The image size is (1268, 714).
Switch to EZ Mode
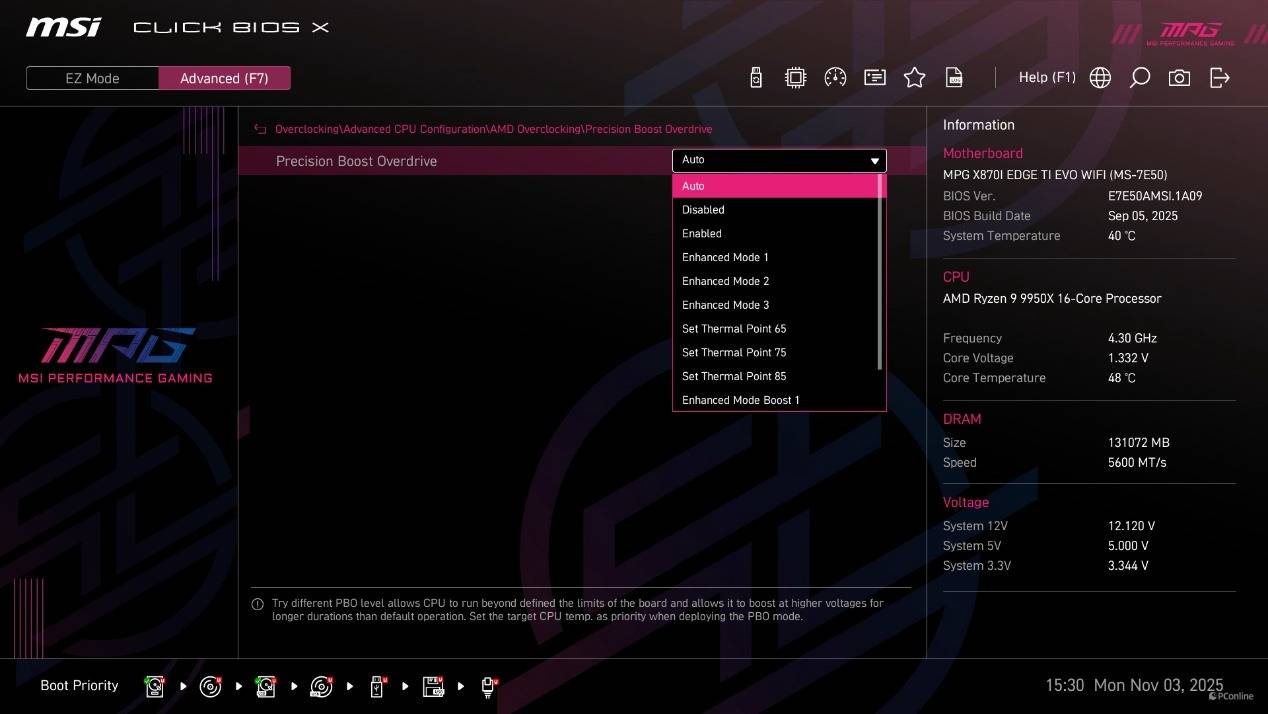coord(92,78)
